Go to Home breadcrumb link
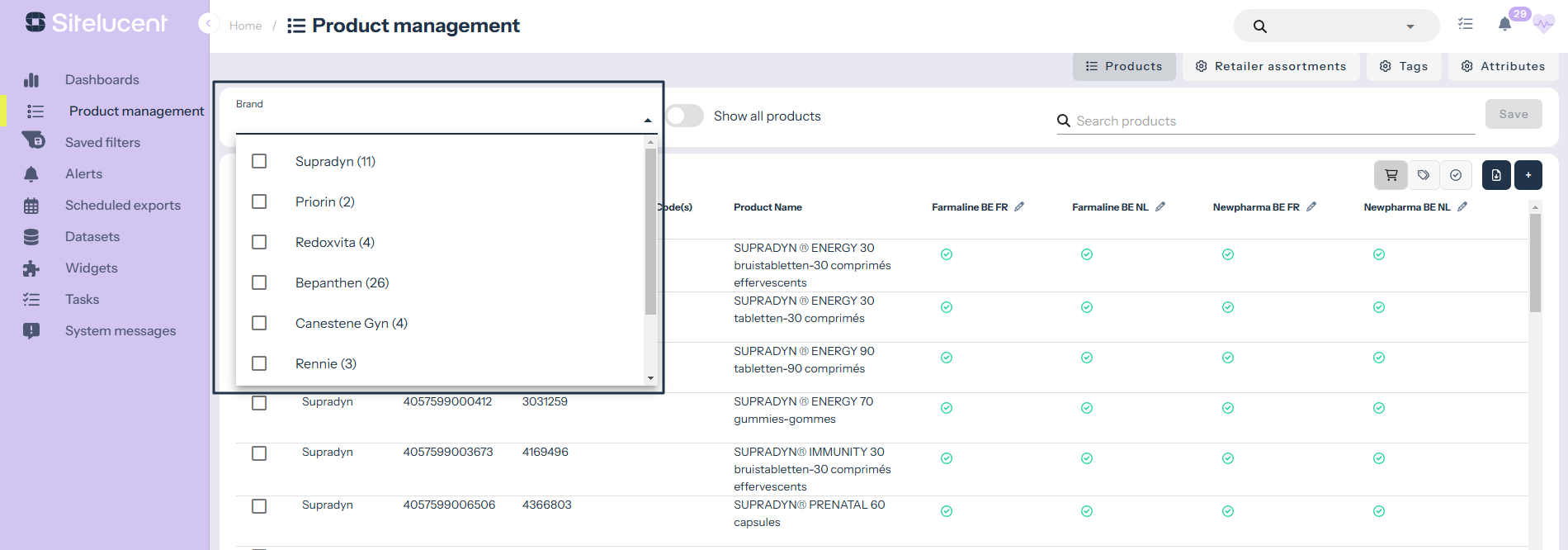Screen dimensions: 1568x550 [245, 26]
